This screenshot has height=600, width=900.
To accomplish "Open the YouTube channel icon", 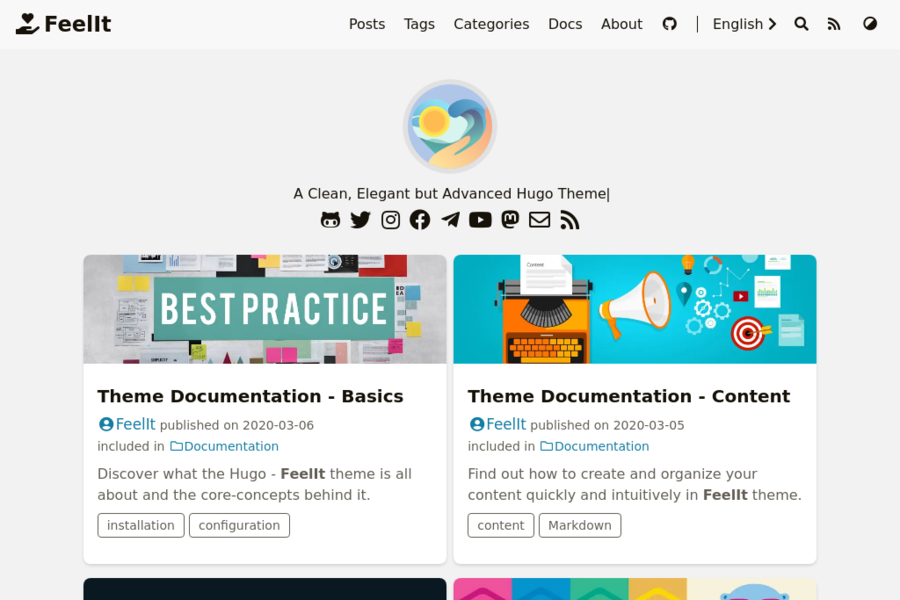I will [480, 220].
